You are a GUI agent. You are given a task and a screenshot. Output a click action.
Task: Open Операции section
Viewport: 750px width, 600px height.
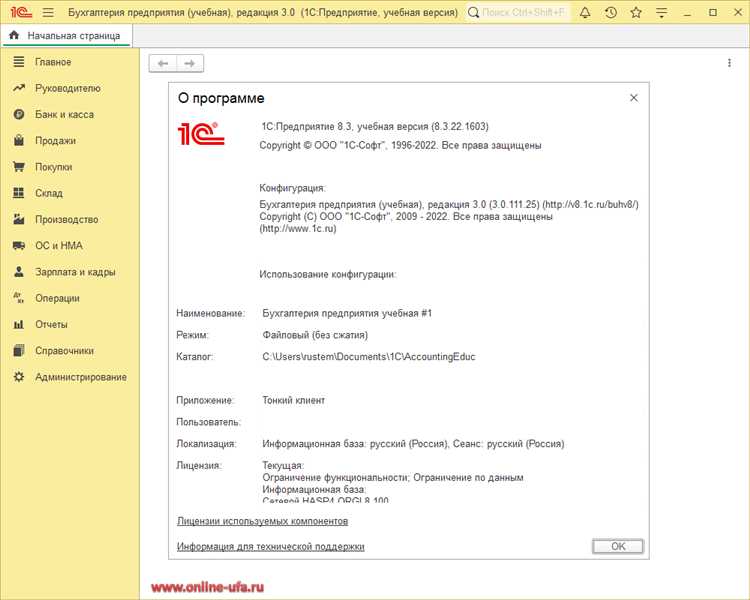[57, 298]
